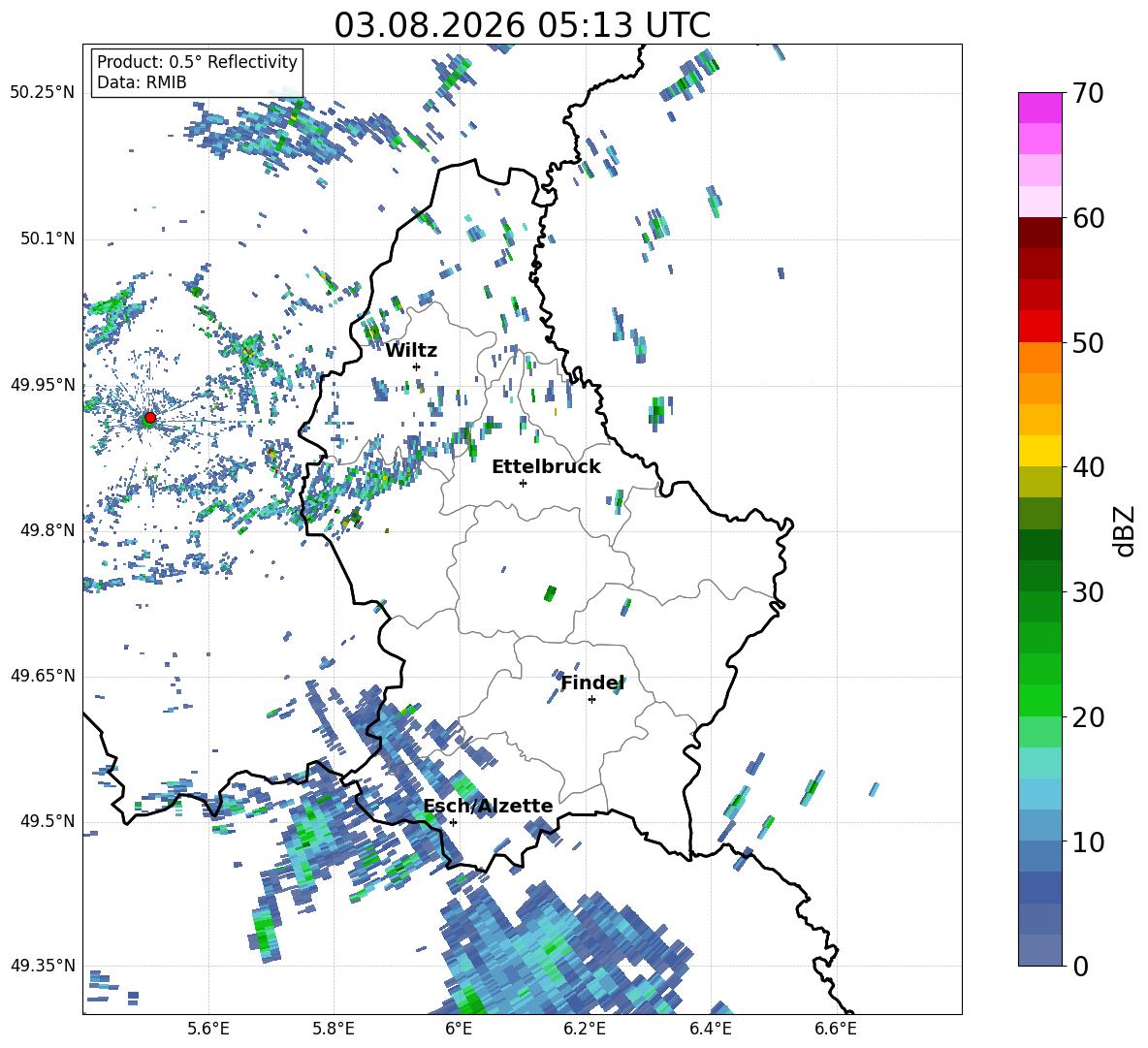Click the dBZ colorbar axis label

pyautogui.click(x=1124, y=530)
